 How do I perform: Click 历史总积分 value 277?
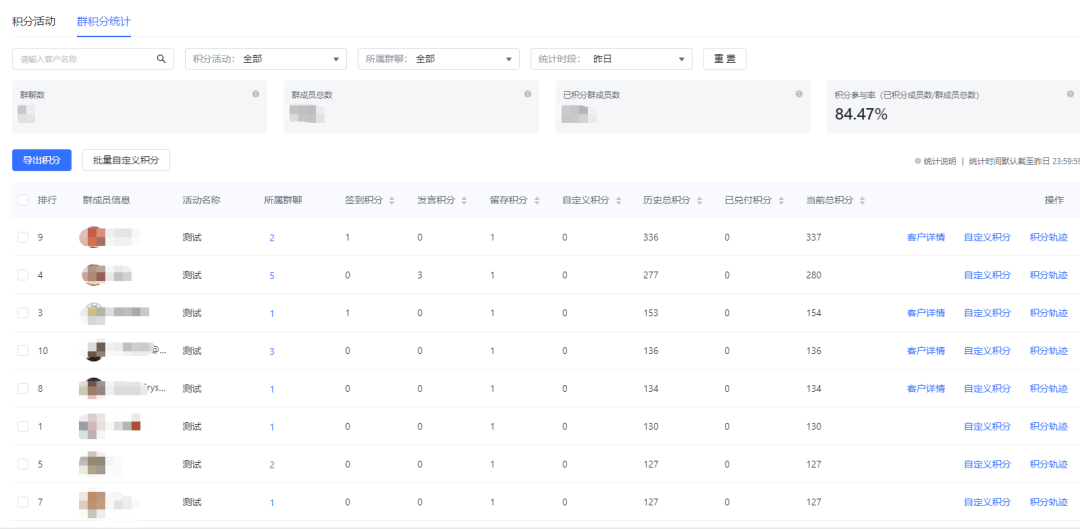point(651,275)
